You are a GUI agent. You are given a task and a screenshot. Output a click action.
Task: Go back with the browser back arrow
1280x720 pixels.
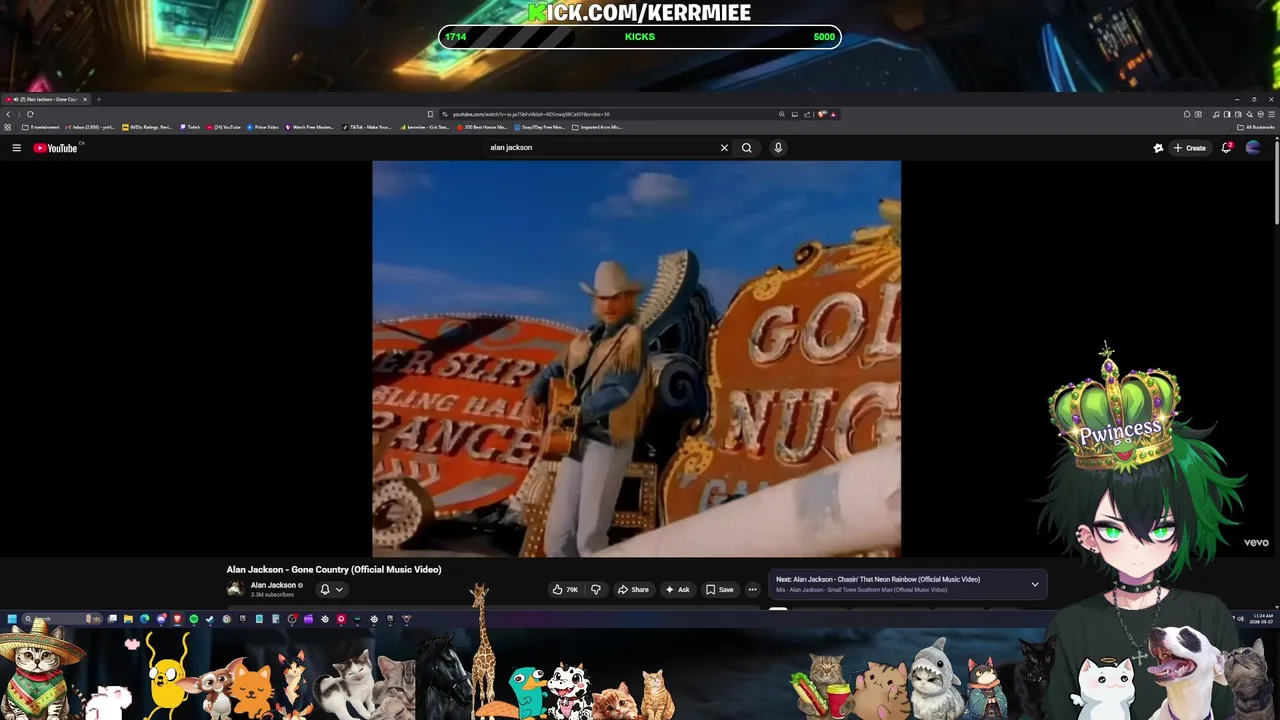(8, 114)
